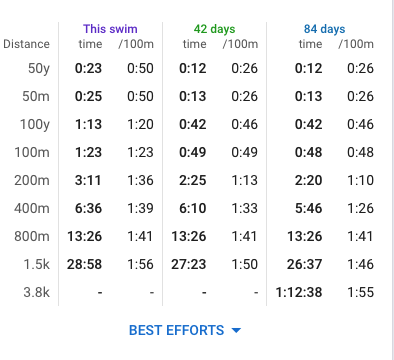Click the 84 days 200m time 2:20
This screenshot has width=394, height=360.
coord(308,180)
